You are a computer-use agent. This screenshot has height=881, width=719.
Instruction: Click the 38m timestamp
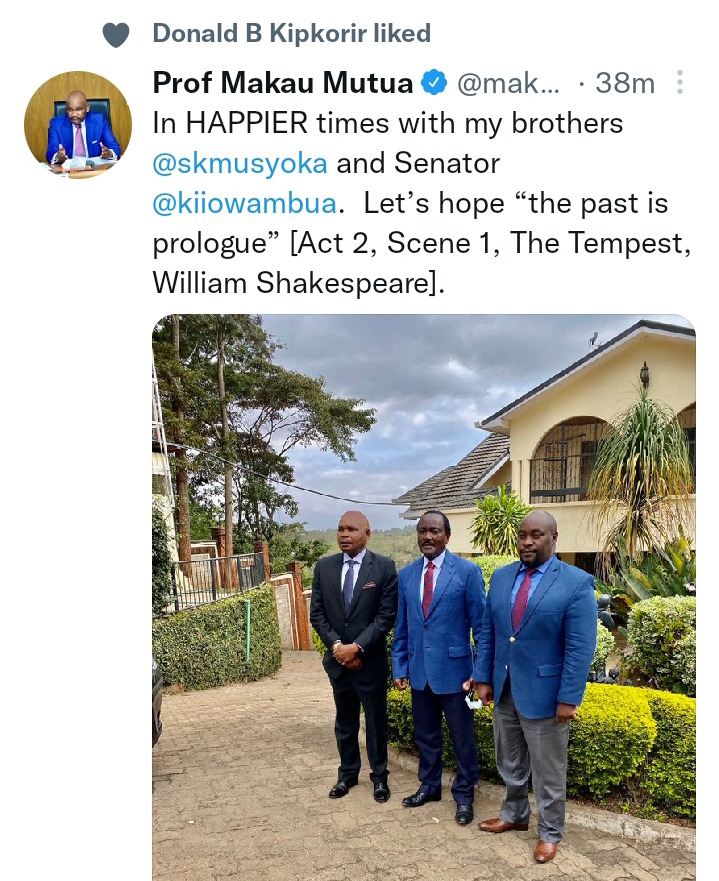(x=625, y=83)
